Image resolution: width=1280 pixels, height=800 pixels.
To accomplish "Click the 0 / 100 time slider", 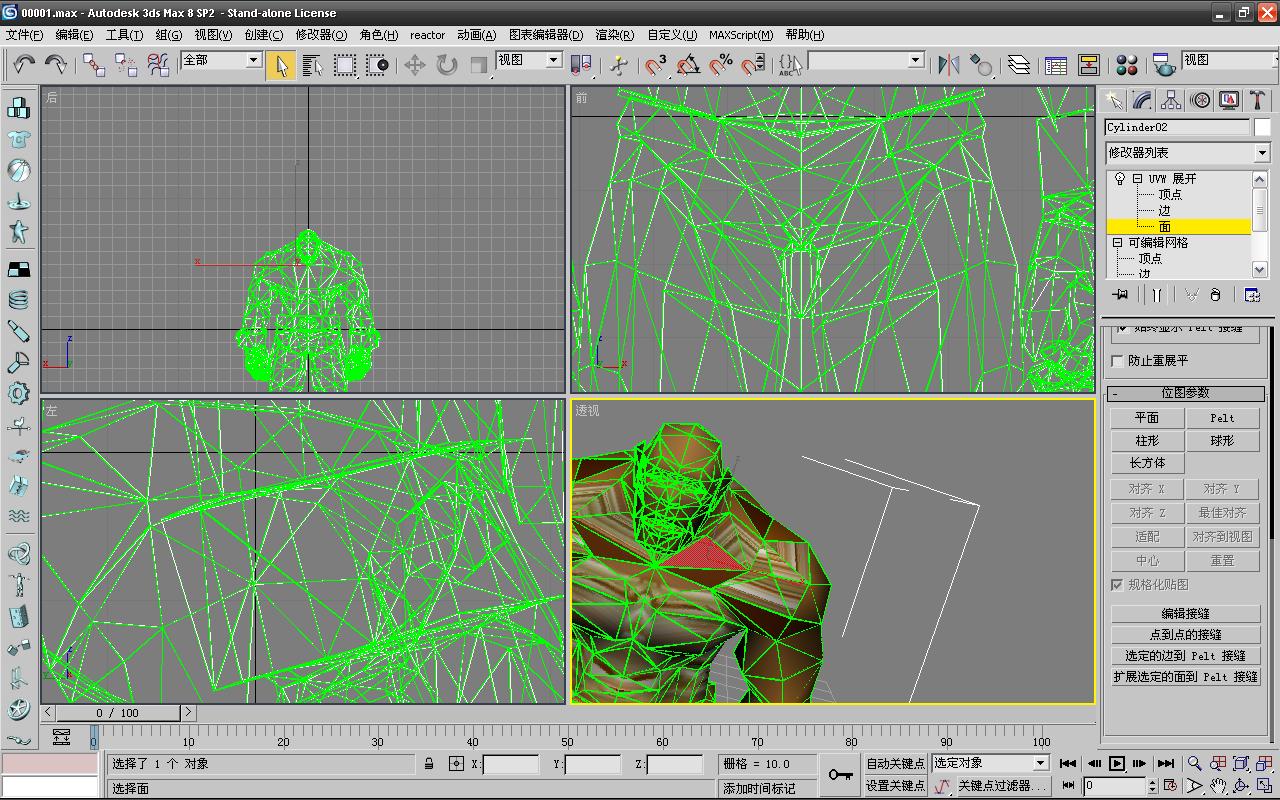I will coord(118,713).
